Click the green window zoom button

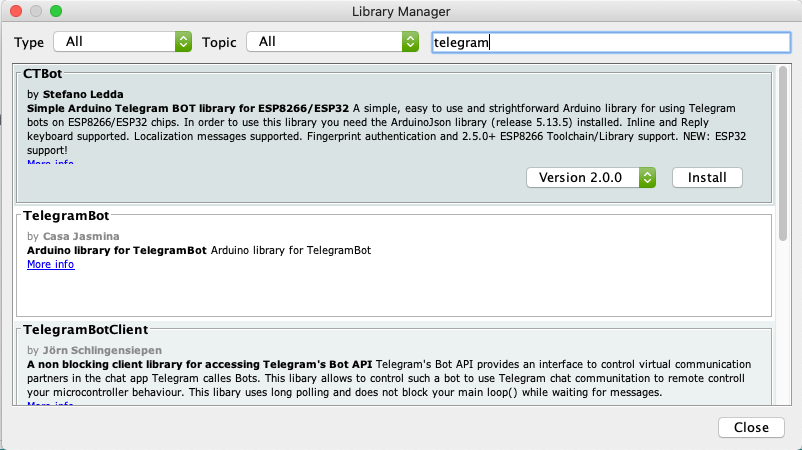(x=56, y=11)
